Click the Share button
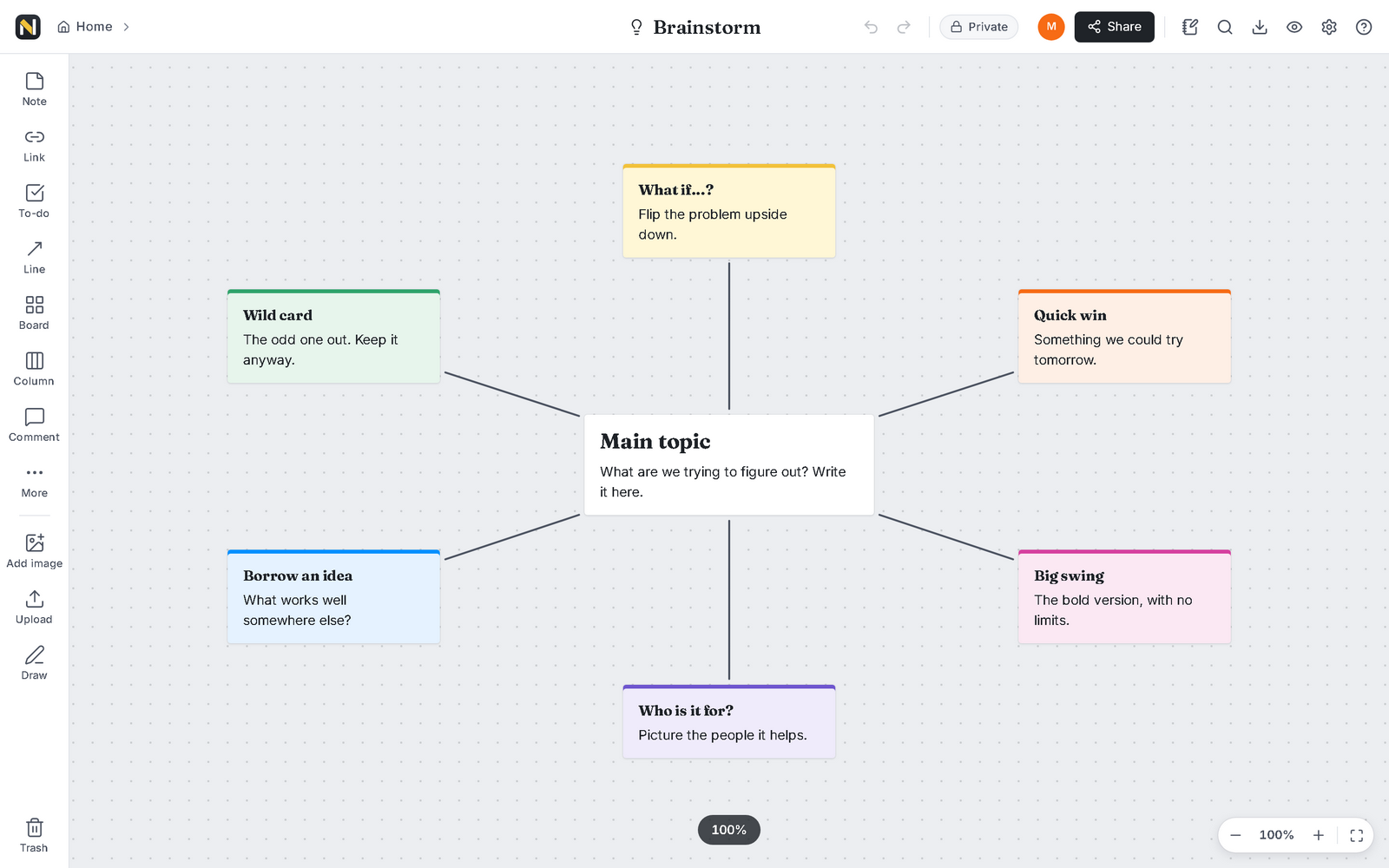This screenshot has width=1389, height=868. coord(1114,27)
